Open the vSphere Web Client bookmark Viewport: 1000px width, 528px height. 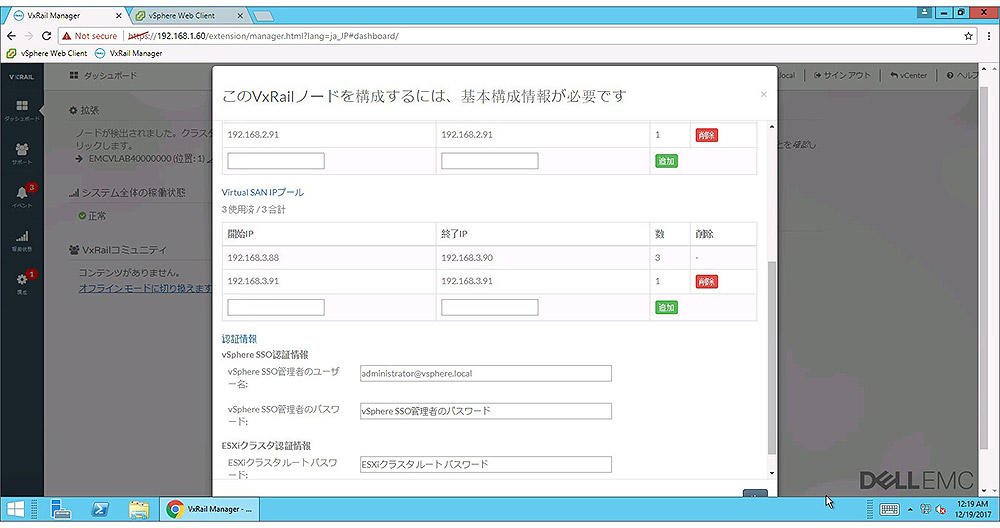click(x=47, y=54)
